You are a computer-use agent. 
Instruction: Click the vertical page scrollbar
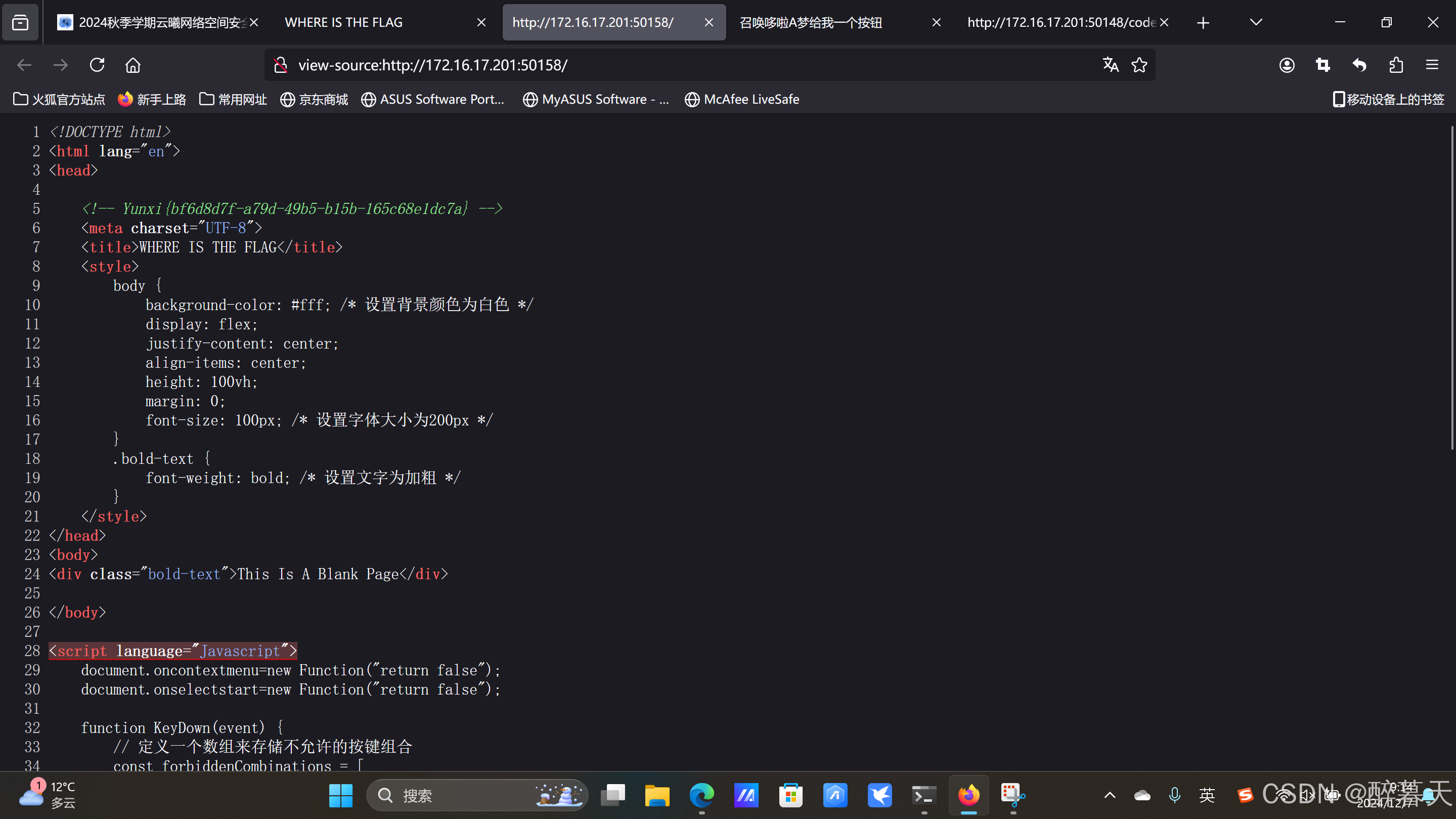(x=1451, y=288)
